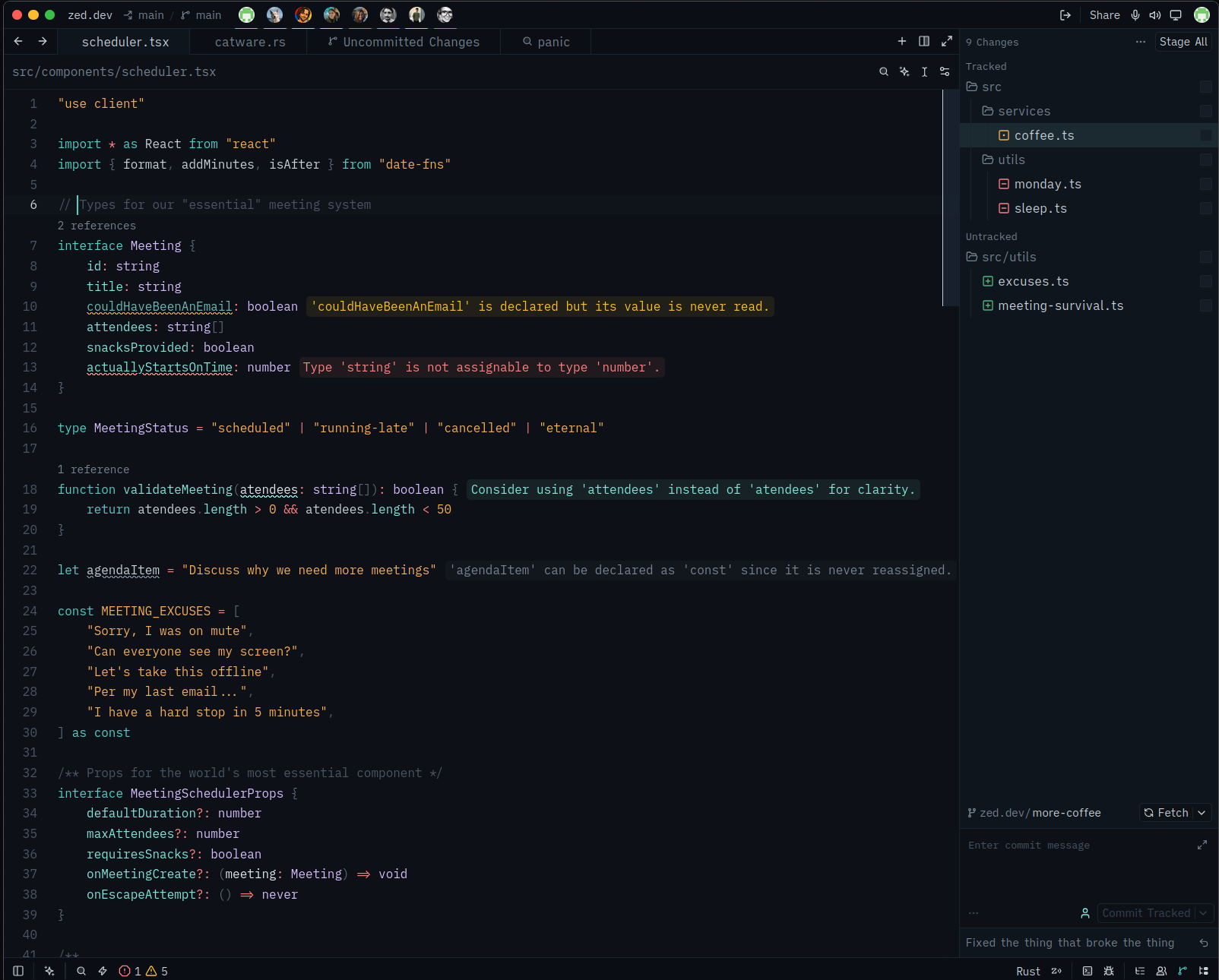Click the text cursor selection icon in toolbar
1219x980 pixels.
pyautogui.click(x=924, y=71)
